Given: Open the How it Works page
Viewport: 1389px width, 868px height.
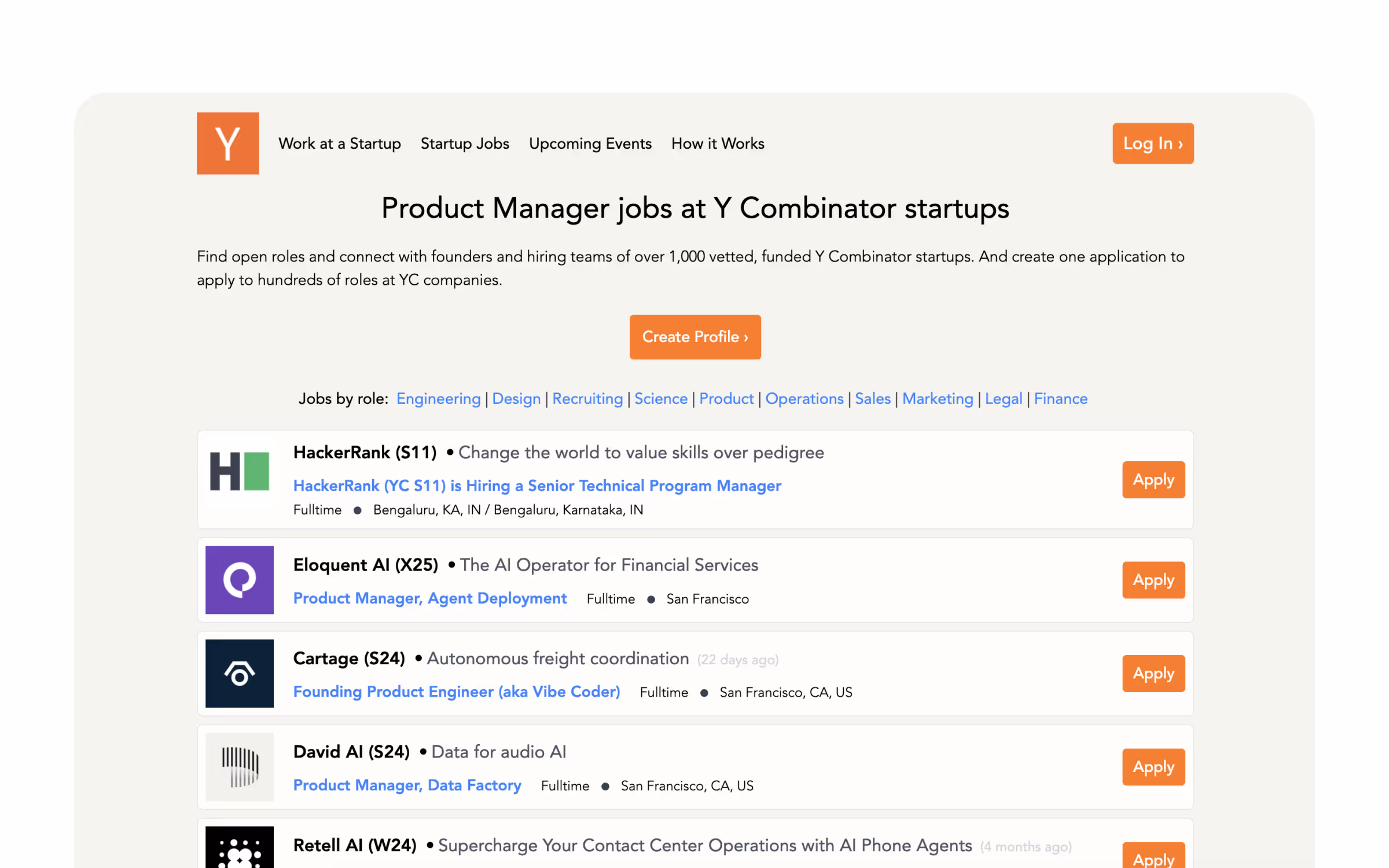Looking at the screenshot, I should [x=718, y=144].
